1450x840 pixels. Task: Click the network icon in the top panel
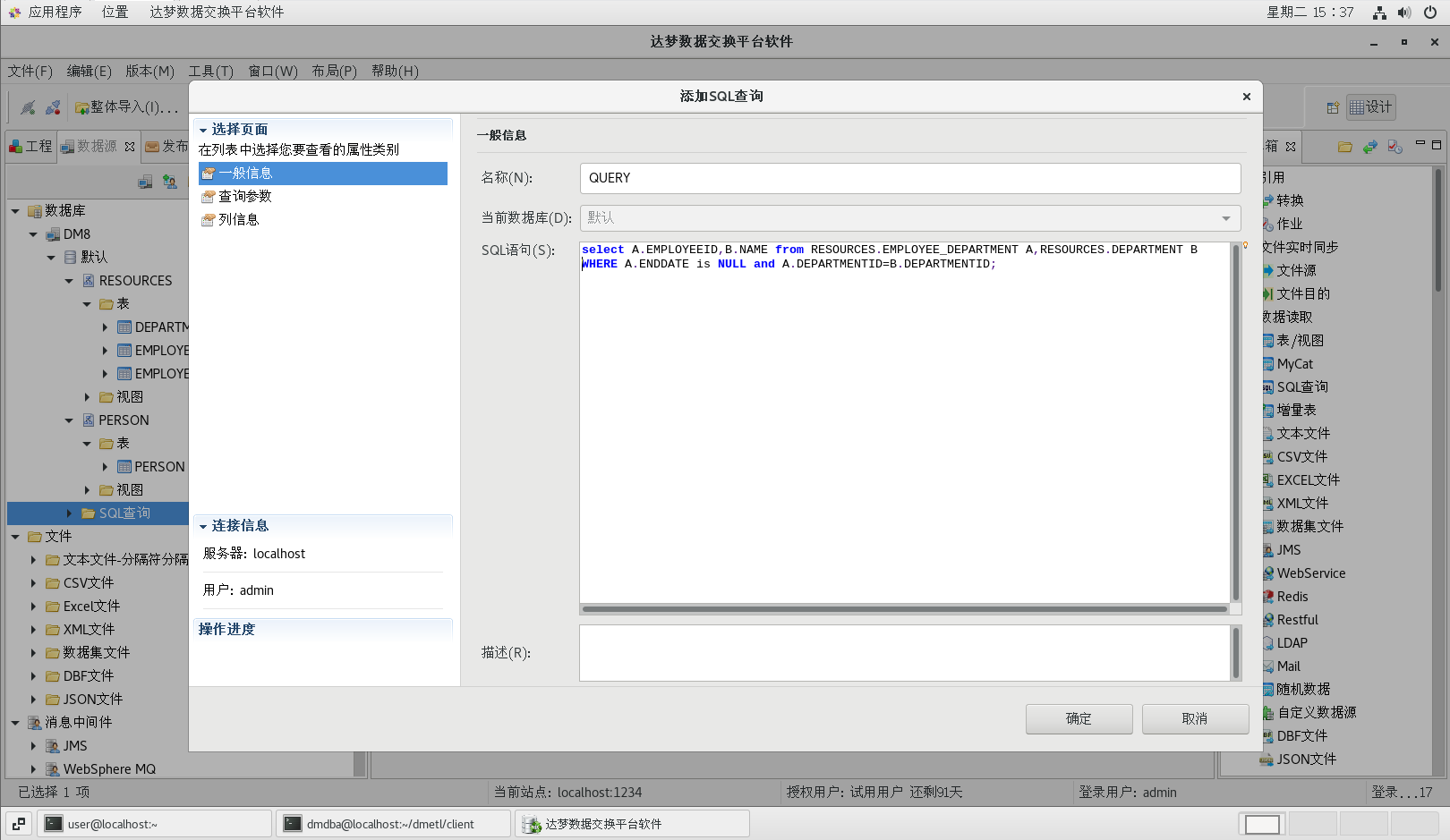coord(1379,13)
